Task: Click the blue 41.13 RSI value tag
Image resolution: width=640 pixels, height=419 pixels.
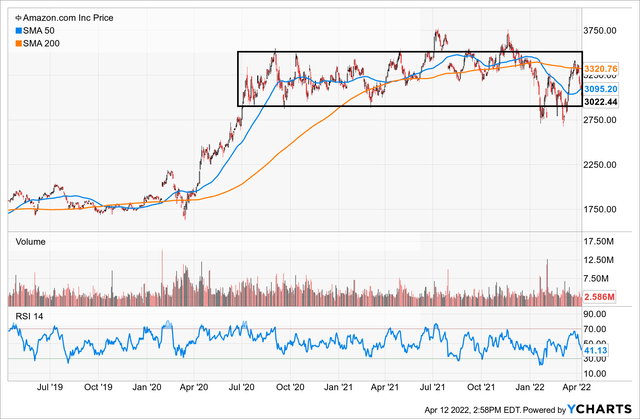Action: (596, 350)
